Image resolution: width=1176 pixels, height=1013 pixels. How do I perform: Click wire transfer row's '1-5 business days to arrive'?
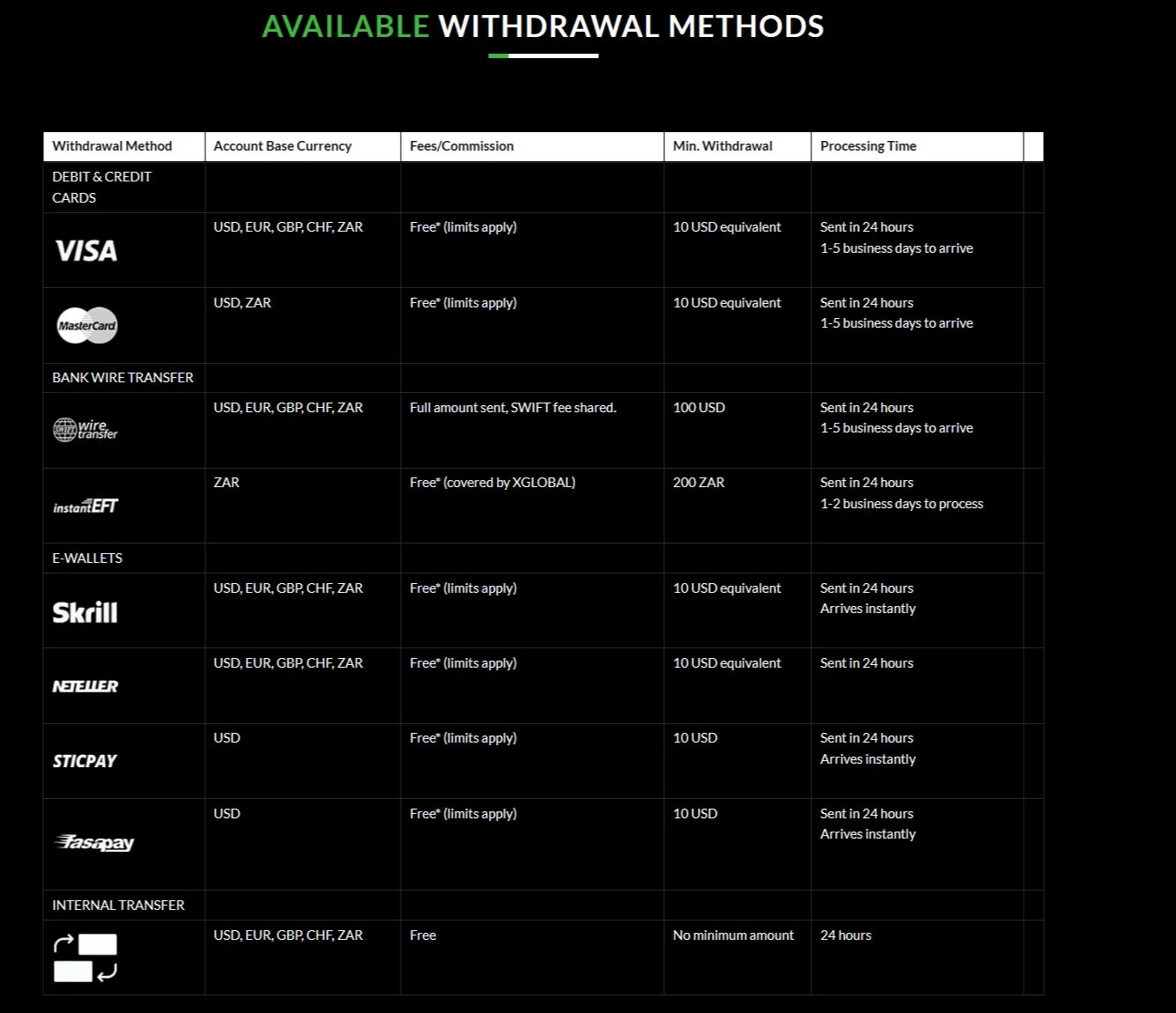(x=897, y=427)
